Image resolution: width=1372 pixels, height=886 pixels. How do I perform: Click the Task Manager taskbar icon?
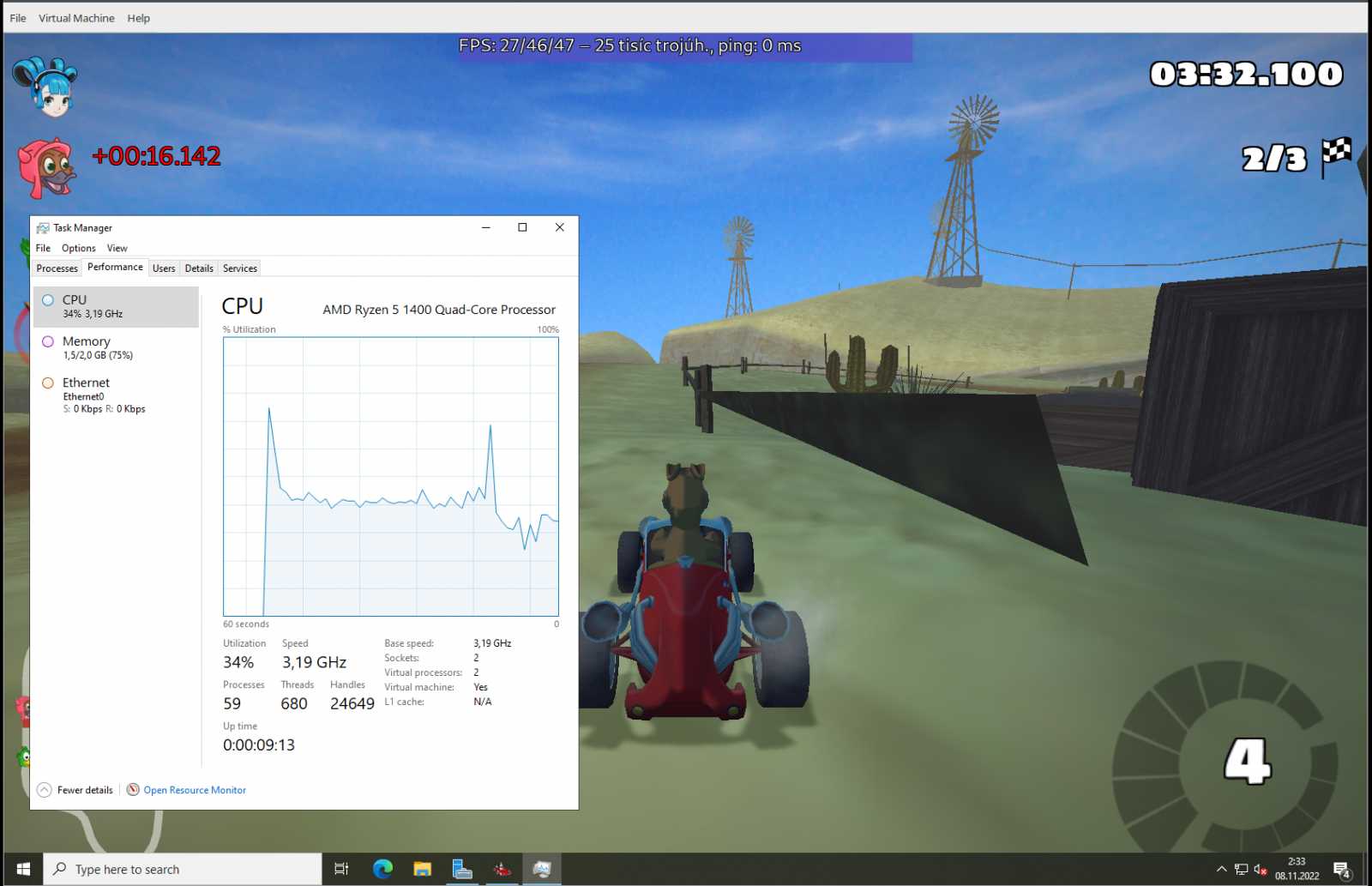tap(542, 869)
